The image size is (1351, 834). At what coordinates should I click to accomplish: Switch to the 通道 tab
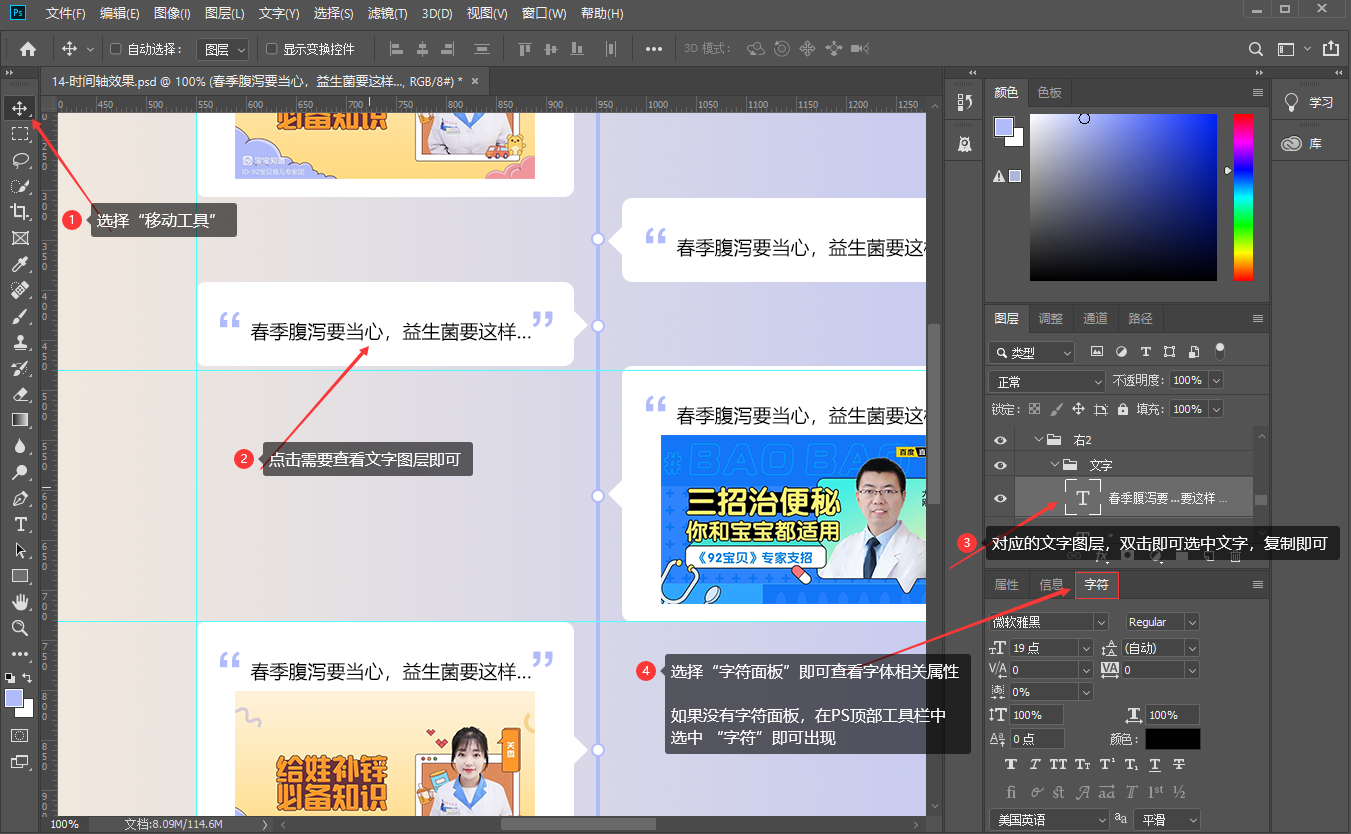1095,318
